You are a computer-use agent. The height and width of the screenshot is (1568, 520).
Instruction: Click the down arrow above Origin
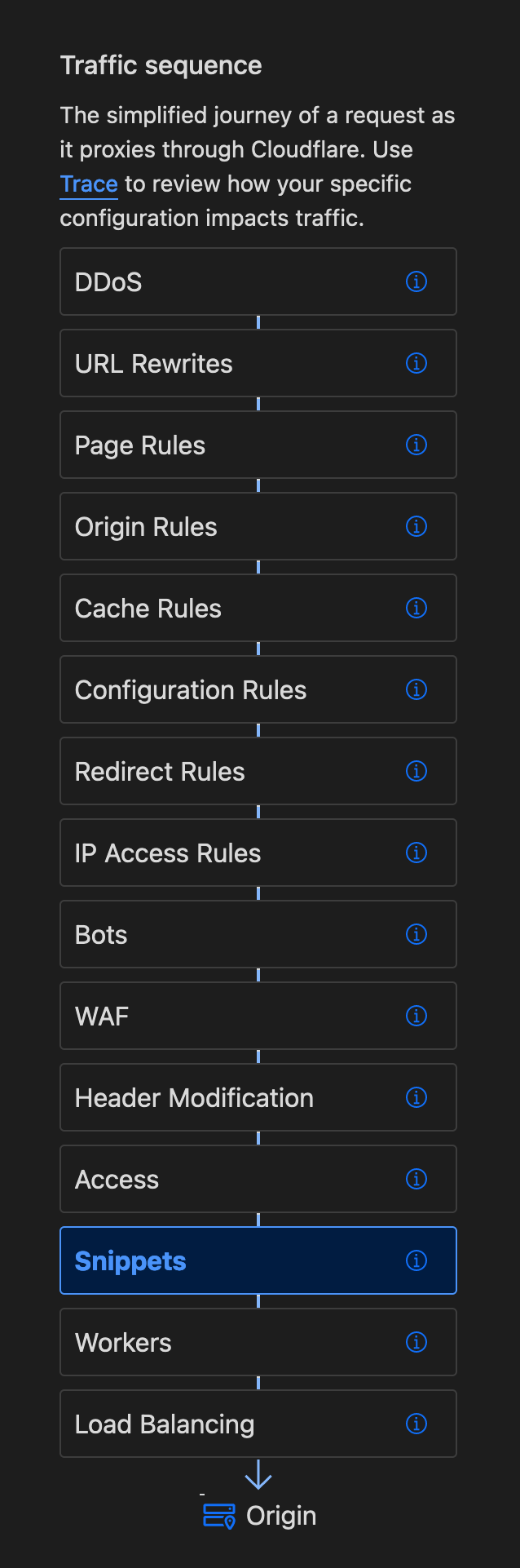pyautogui.click(x=258, y=1475)
